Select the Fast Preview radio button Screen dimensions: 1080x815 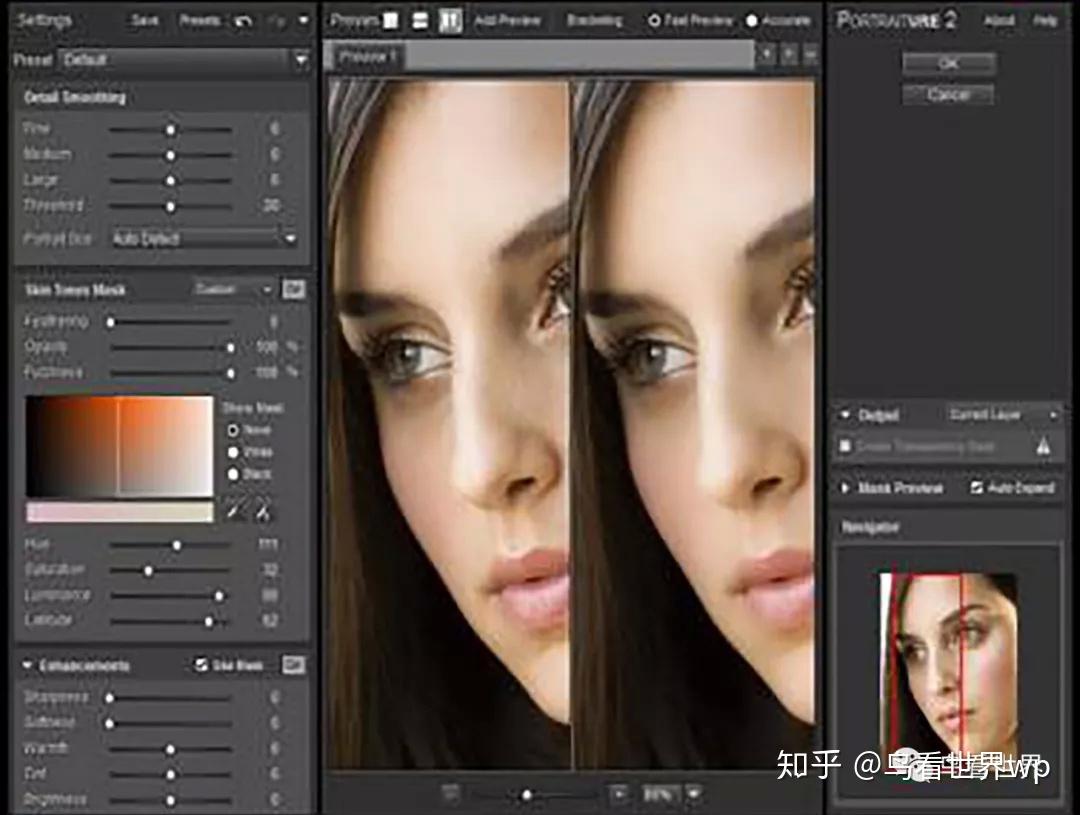657,19
